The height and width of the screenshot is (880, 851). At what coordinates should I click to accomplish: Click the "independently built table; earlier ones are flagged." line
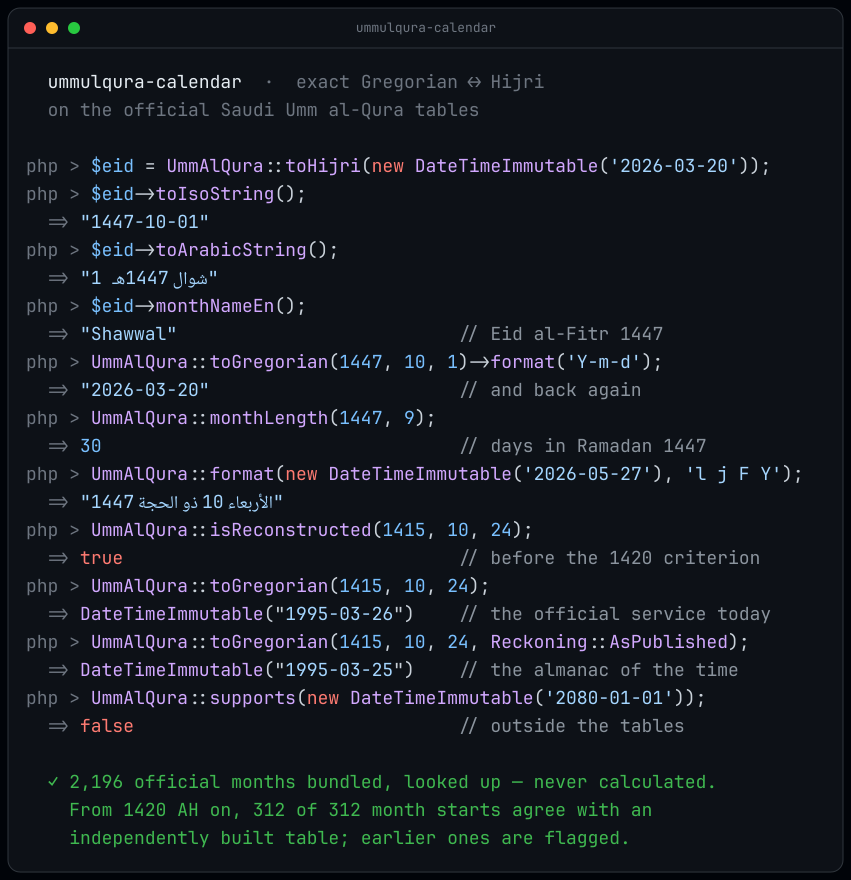point(349,838)
